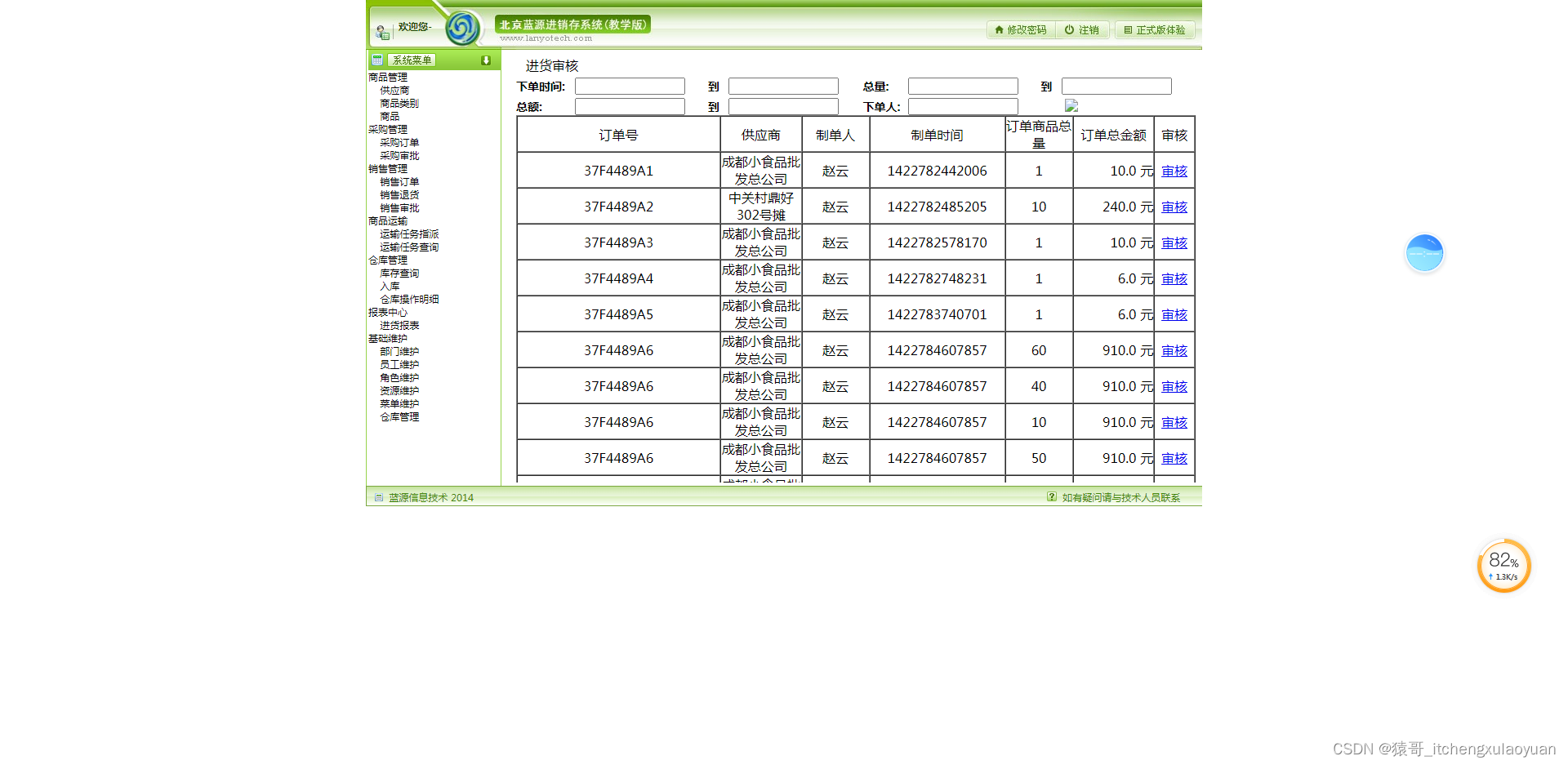Image resolution: width=1568 pixels, height=765 pixels.
Task: Open 商品类别 in the sidebar
Action: 399,104
